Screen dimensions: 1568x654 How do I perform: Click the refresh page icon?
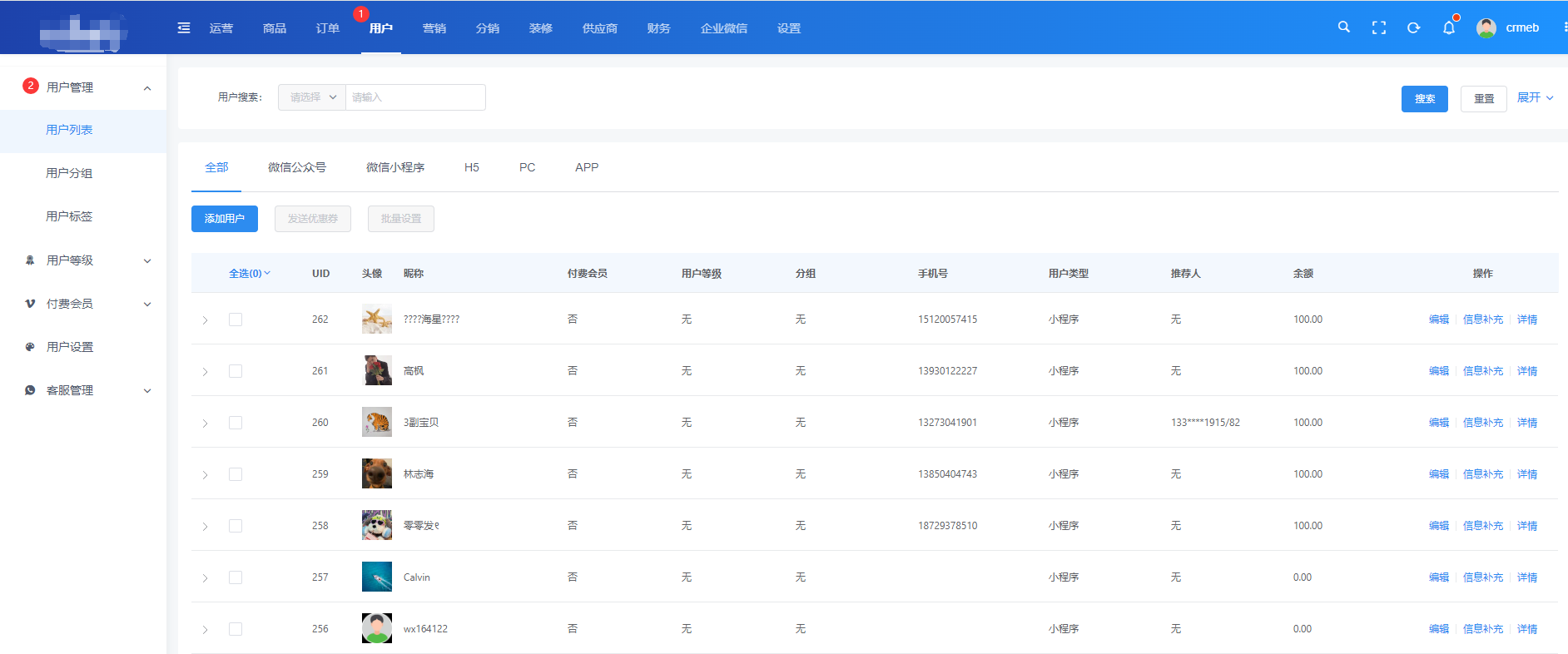tap(1413, 27)
